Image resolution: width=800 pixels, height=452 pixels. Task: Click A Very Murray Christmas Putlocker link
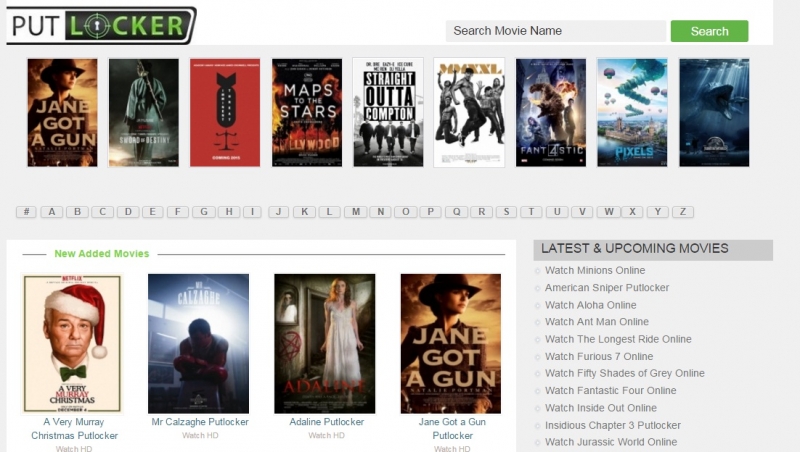pos(74,429)
